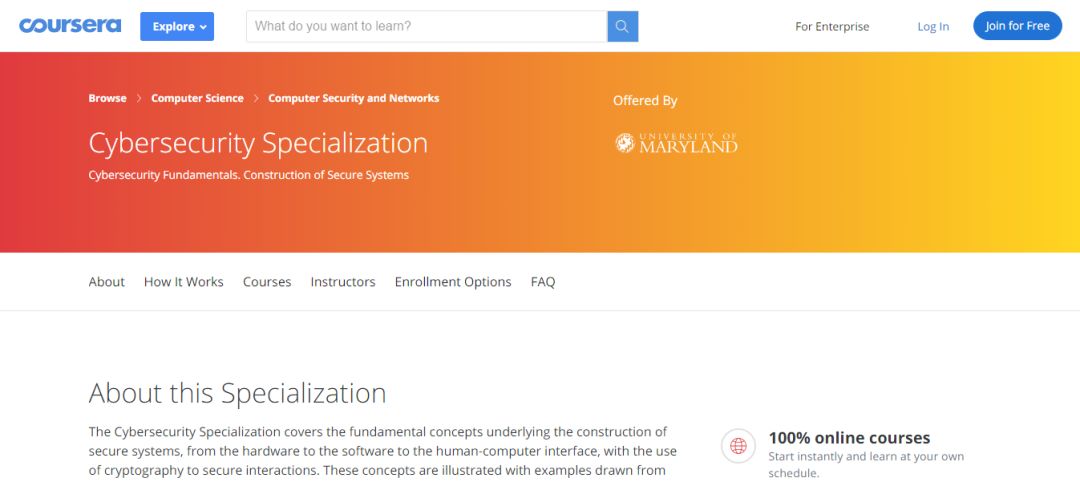This screenshot has height=482, width=1080.
Task: View the Enrollment Options tab
Action: [x=453, y=282]
